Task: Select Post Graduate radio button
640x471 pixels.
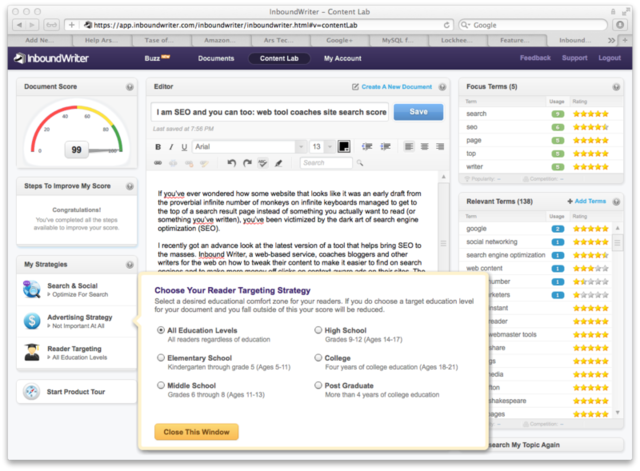Action: coord(318,385)
